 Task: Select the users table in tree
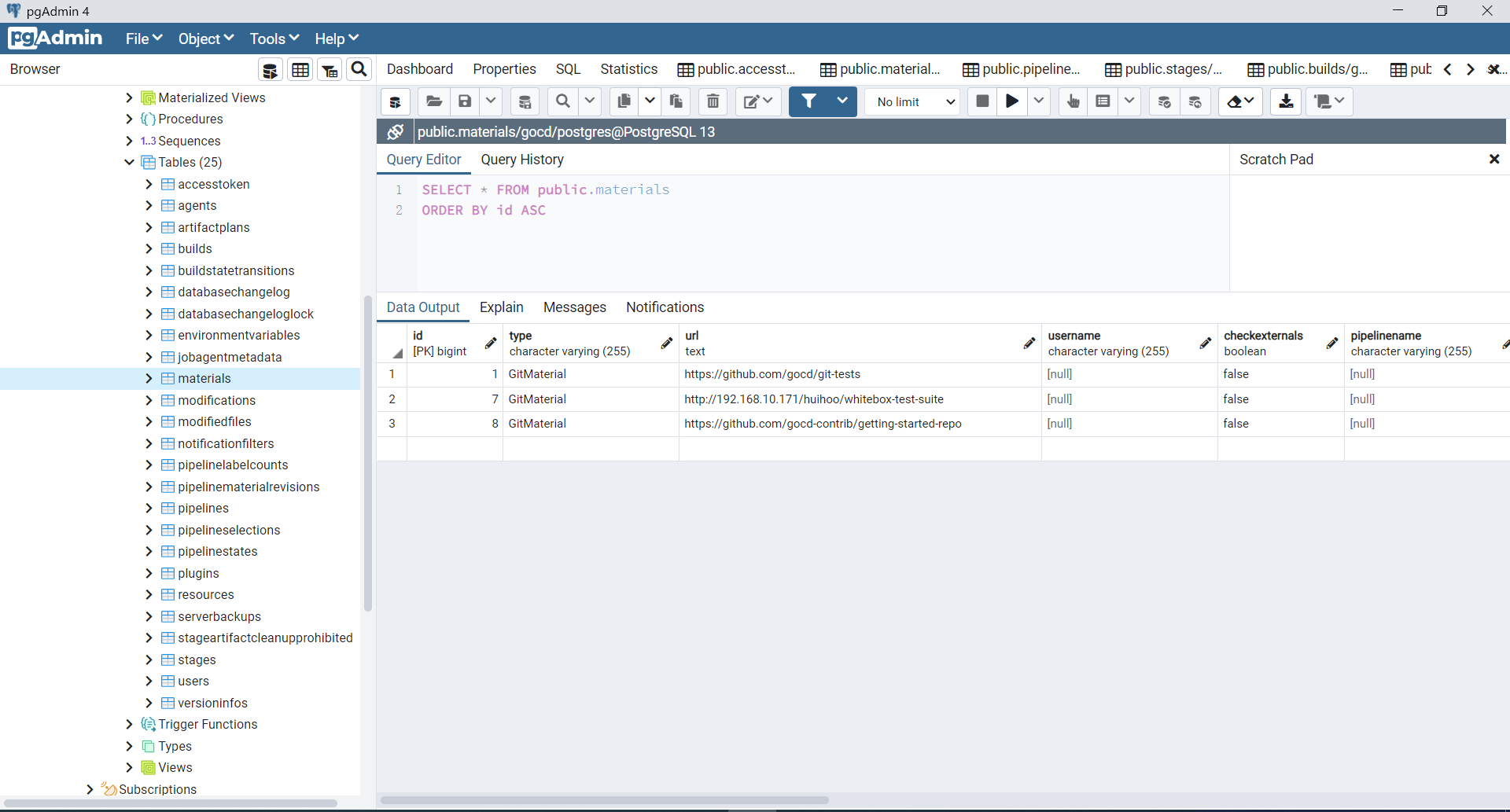[x=193, y=682]
